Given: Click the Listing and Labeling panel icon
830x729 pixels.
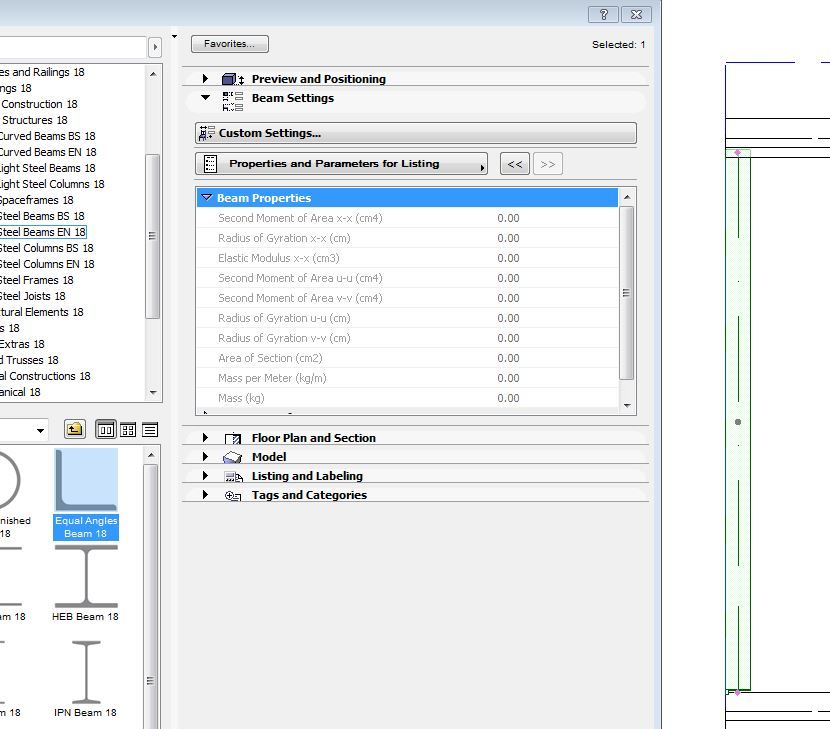Looking at the screenshot, I should [233, 476].
